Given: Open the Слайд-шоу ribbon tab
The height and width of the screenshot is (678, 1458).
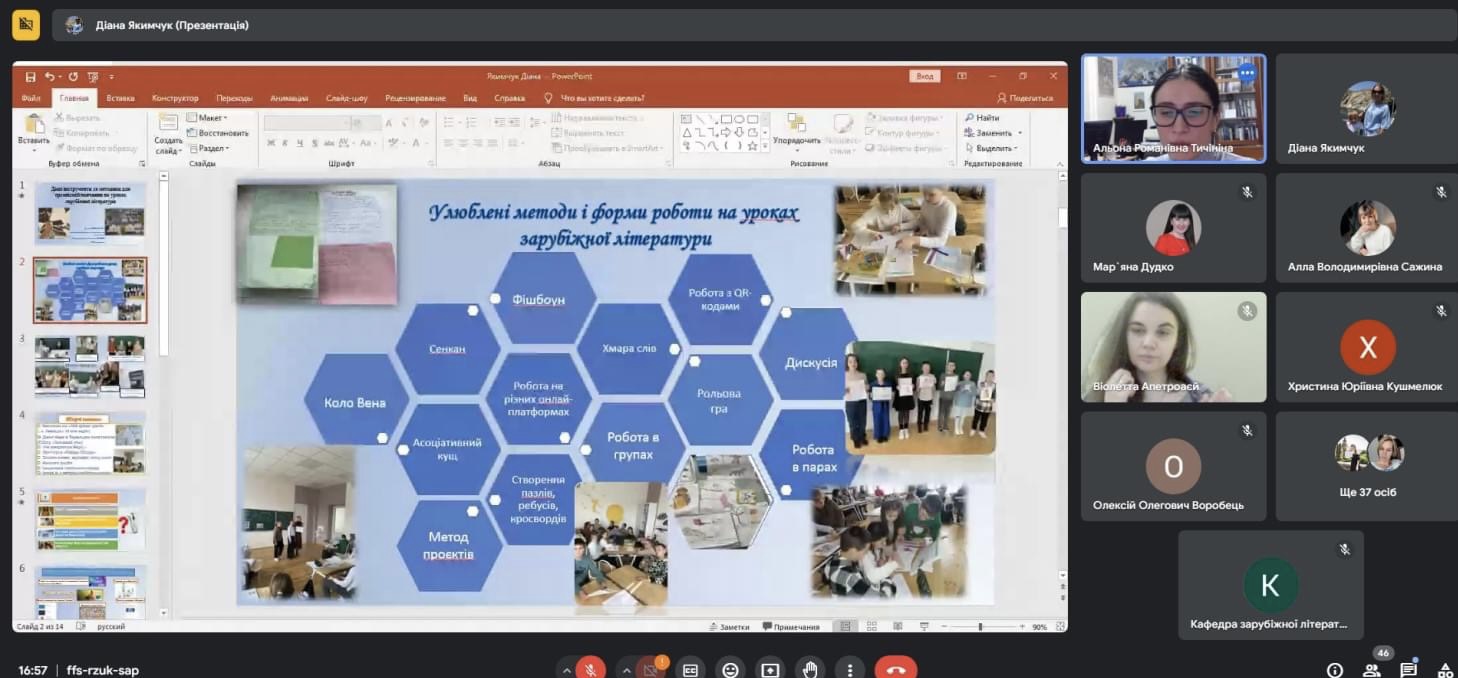Looking at the screenshot, I should [347, 98].
